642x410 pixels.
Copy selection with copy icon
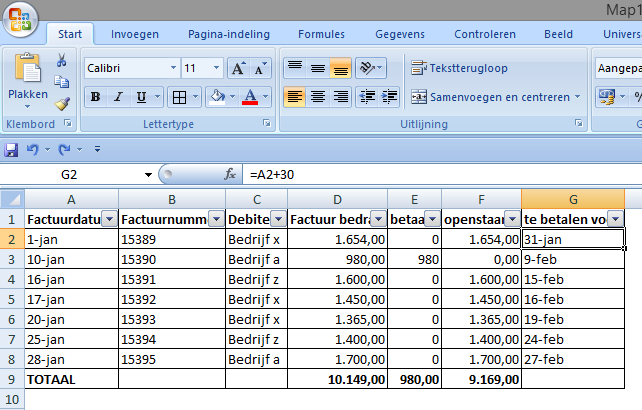pyautogui.click(x=61, y=82)
